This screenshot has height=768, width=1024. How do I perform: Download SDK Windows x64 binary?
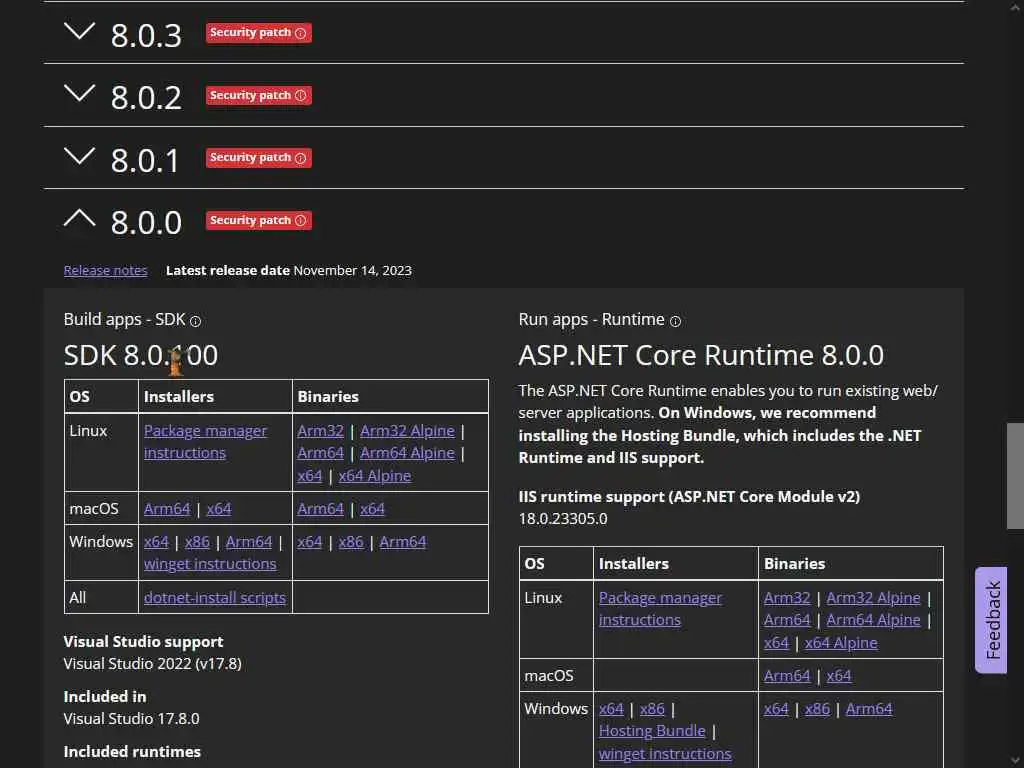(310, 542)
